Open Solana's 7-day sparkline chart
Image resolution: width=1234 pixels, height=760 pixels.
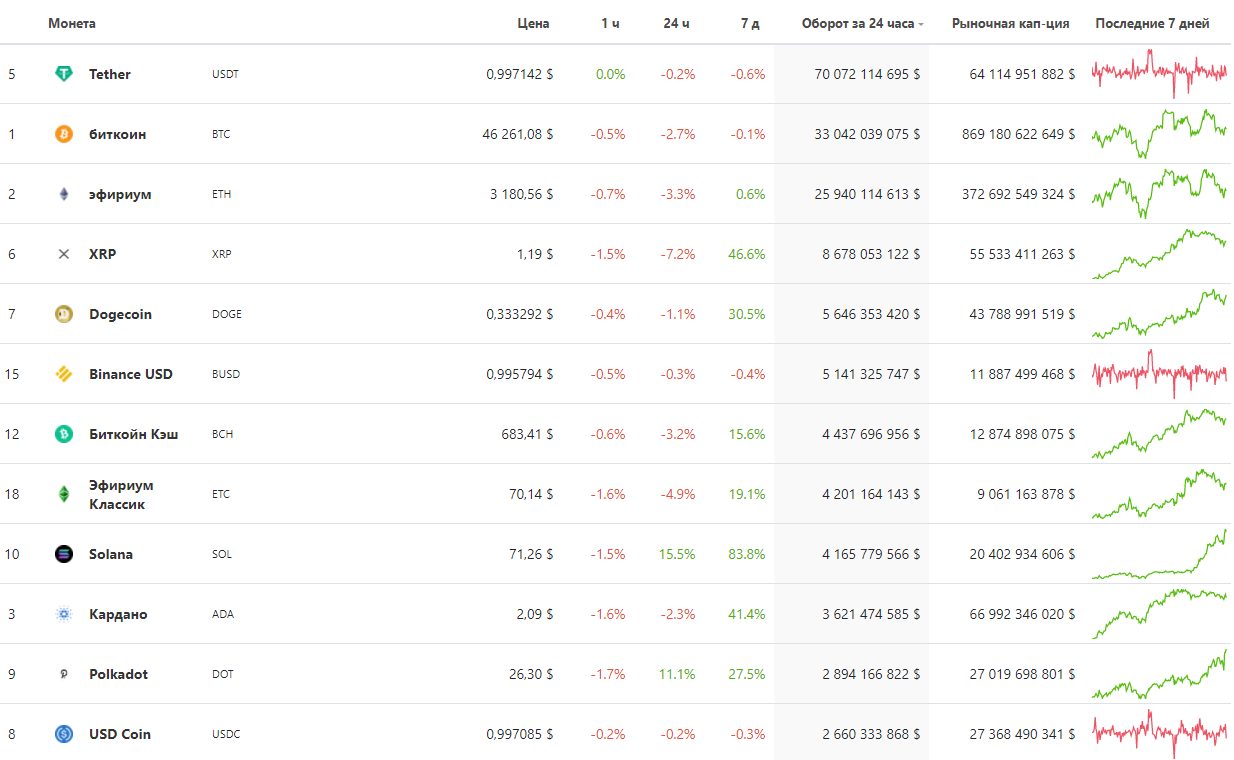(x=1160, y=554)
